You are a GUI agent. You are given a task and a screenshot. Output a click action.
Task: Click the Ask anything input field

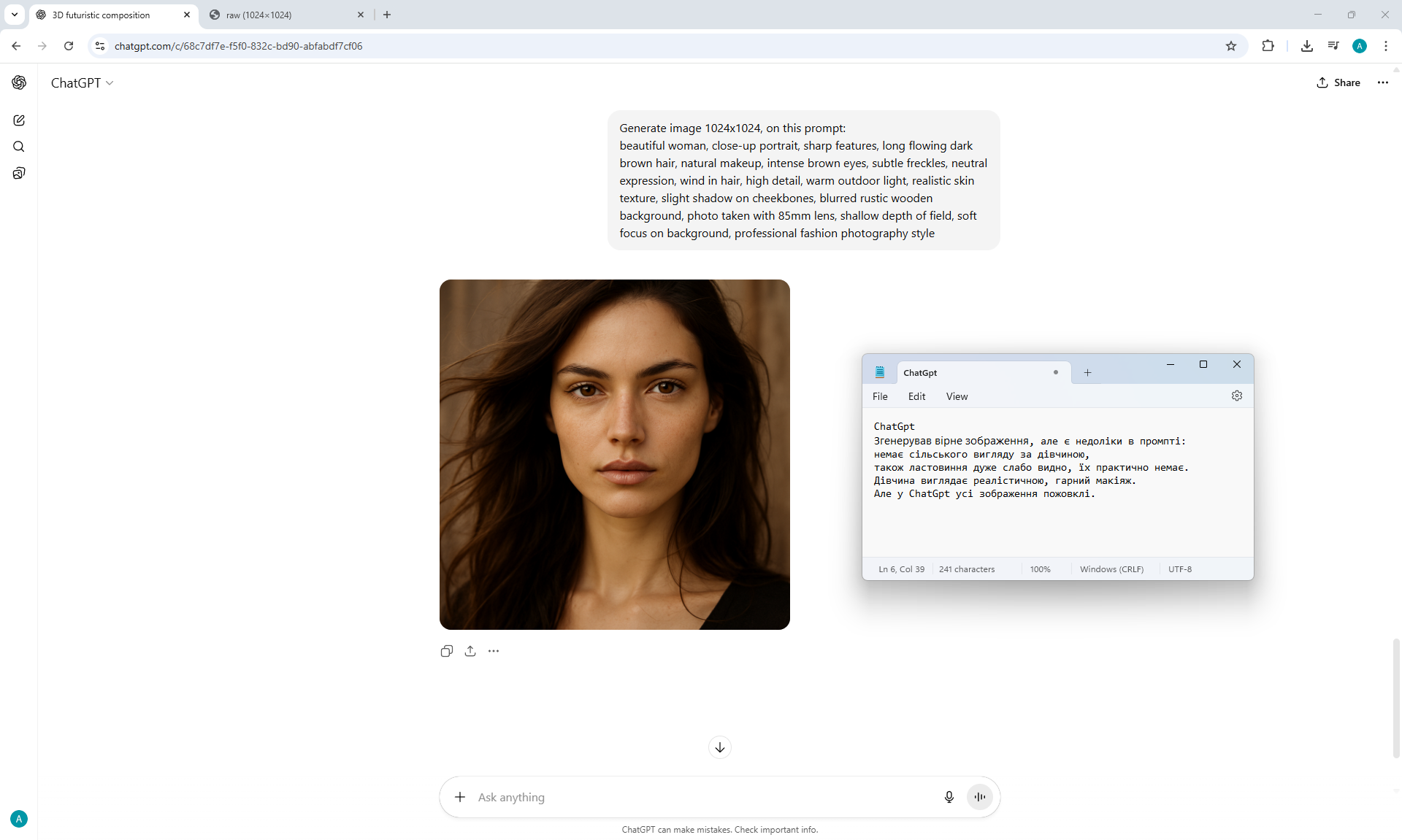701,797
